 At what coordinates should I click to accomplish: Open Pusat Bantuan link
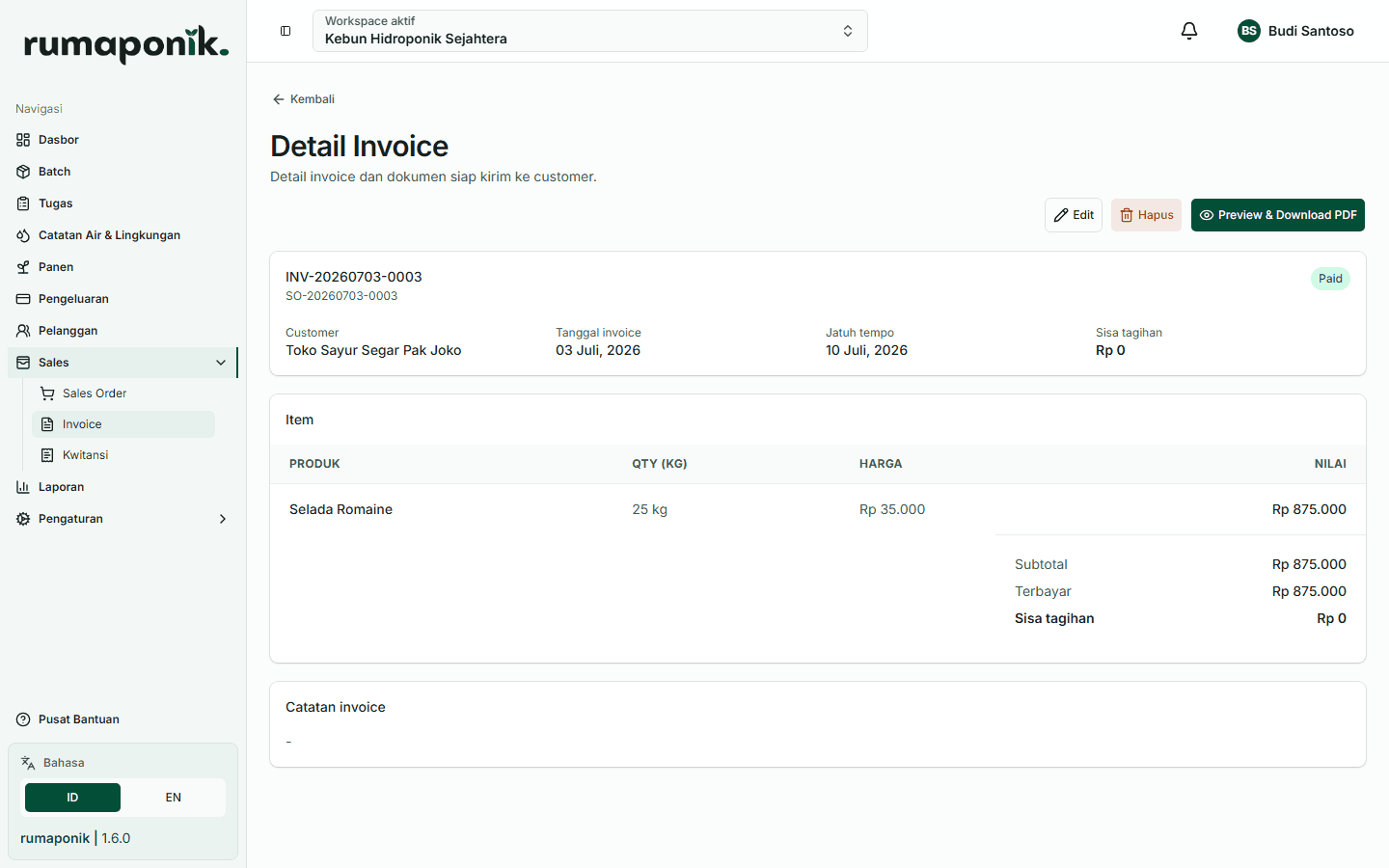tap(79, 719)
